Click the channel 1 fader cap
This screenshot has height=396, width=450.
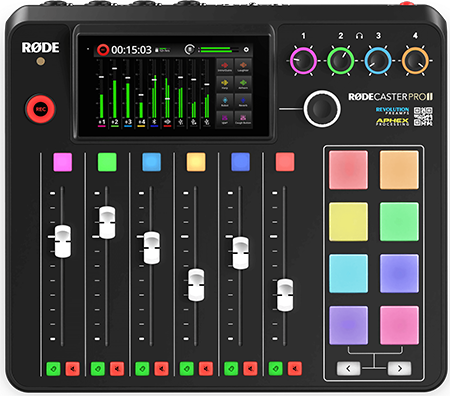[63, 241]
